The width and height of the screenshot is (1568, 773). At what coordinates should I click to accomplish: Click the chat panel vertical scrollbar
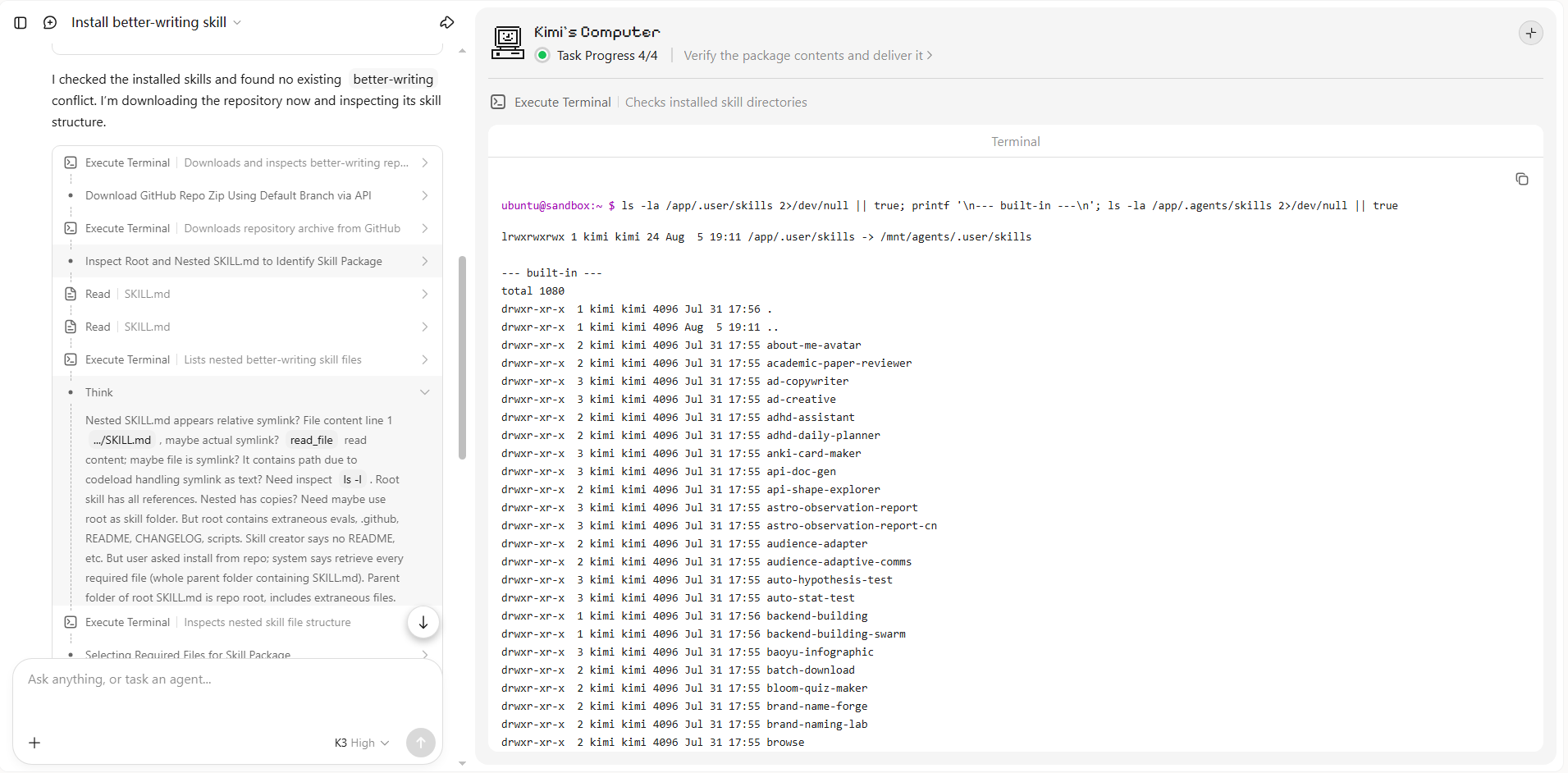[462, 358]
